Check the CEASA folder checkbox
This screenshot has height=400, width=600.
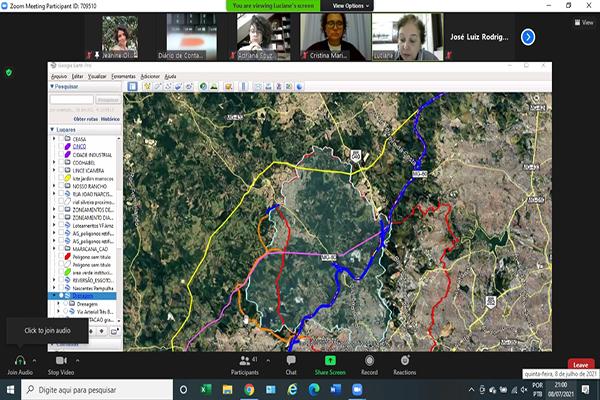click(x=60, y=139)
